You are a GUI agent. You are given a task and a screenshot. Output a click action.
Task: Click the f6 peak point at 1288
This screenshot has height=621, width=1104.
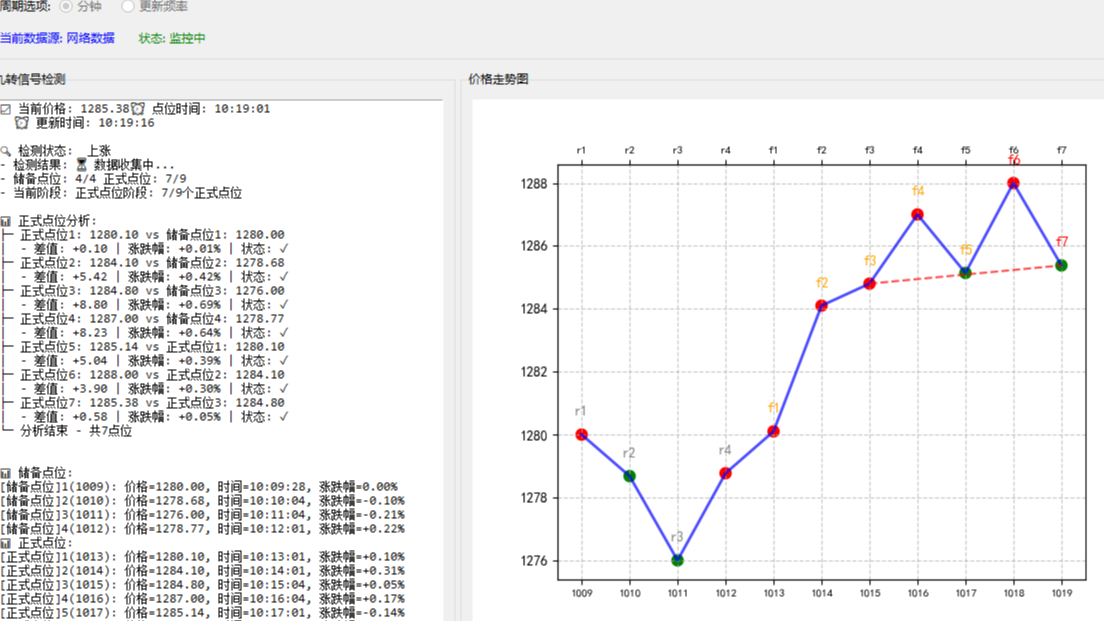[1013, 183]
